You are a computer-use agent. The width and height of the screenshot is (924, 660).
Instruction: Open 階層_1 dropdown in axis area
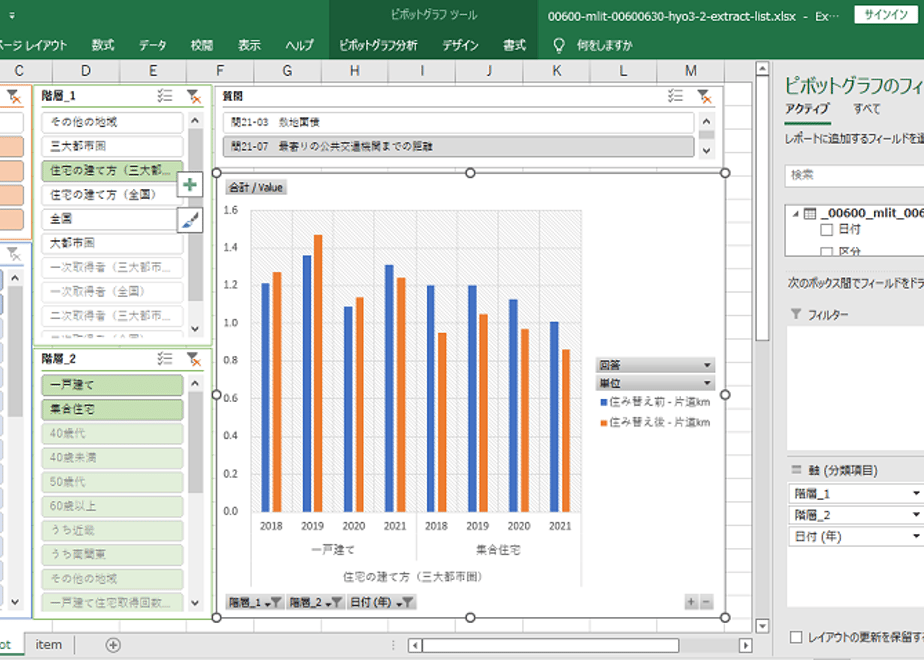point(916,494)
